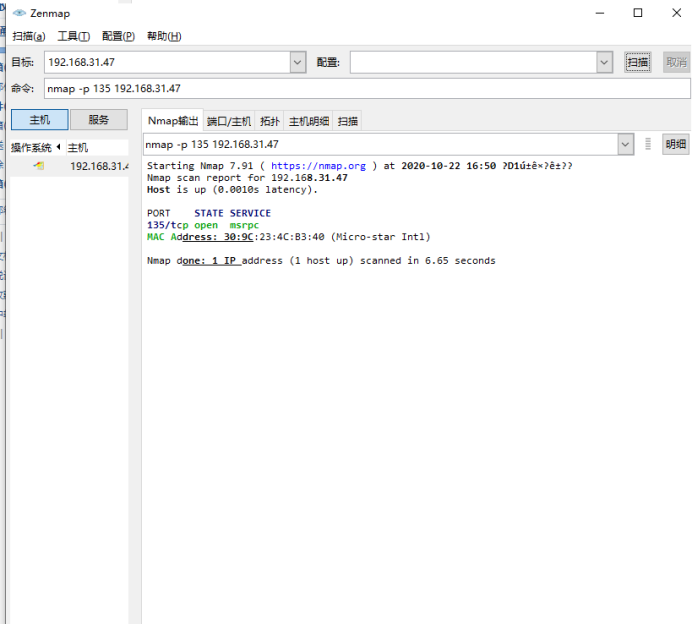Open the 配置 menu in the menu bar
Image resolution: width=693 pixels, height=624 pixels.
(x=118, y=36)
